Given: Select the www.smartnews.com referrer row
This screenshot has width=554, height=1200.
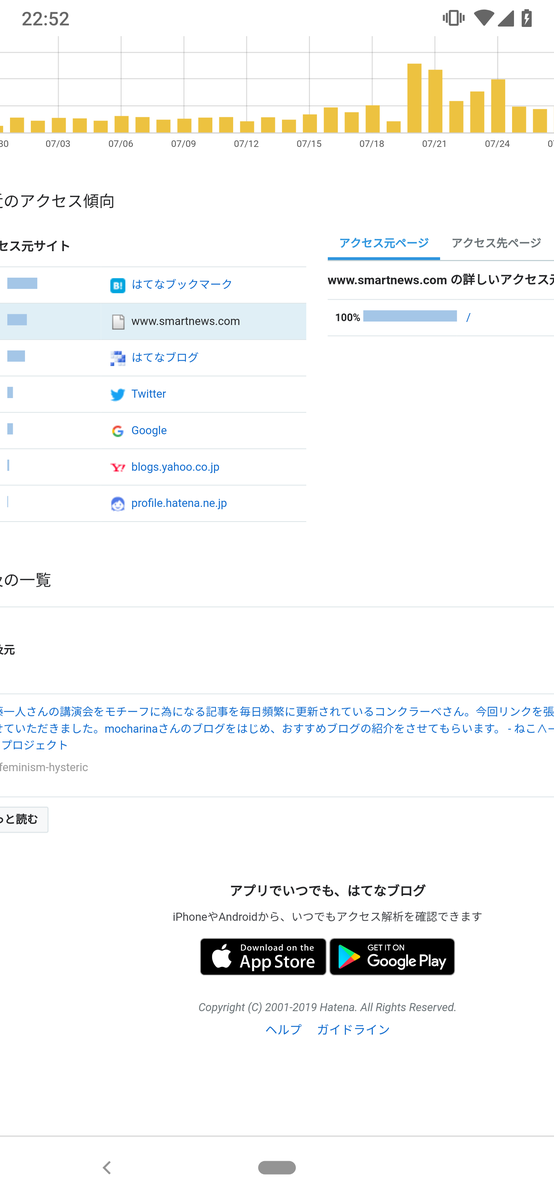Looking at the screenshot, I should (153, 322).
